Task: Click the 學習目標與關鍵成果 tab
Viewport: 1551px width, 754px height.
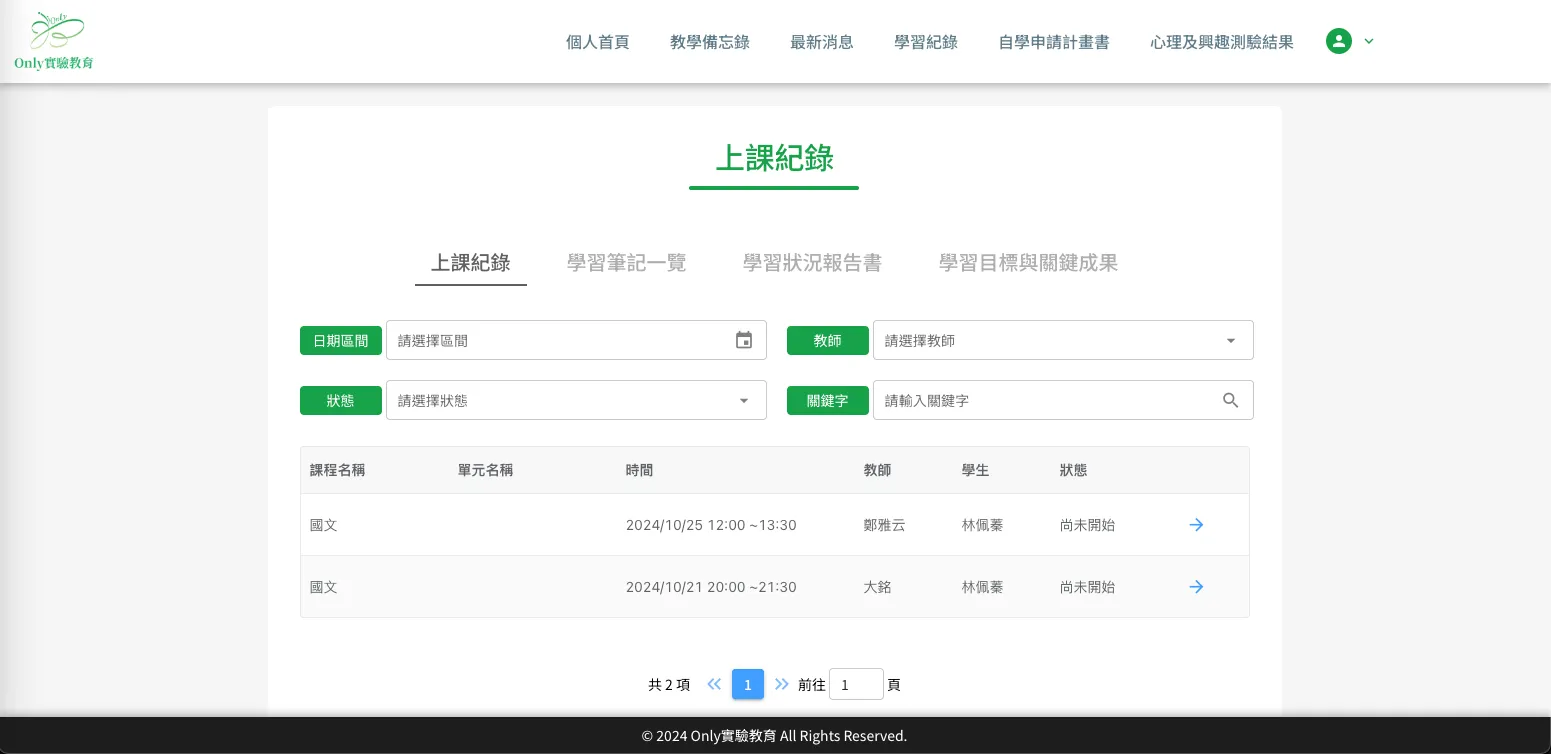Action: (1028, 263)
